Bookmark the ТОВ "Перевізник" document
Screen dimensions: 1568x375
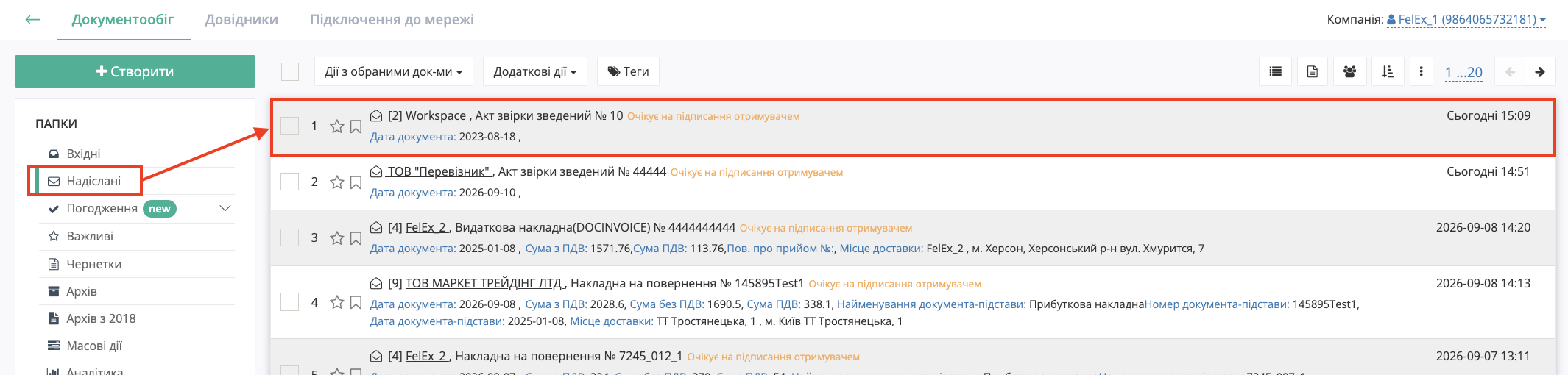tap(356, 182)
